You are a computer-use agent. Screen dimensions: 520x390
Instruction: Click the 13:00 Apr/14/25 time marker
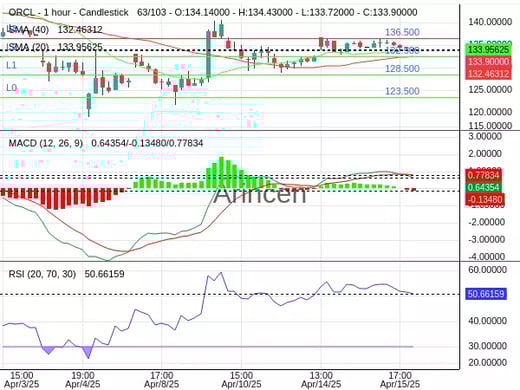pos(321,380)
